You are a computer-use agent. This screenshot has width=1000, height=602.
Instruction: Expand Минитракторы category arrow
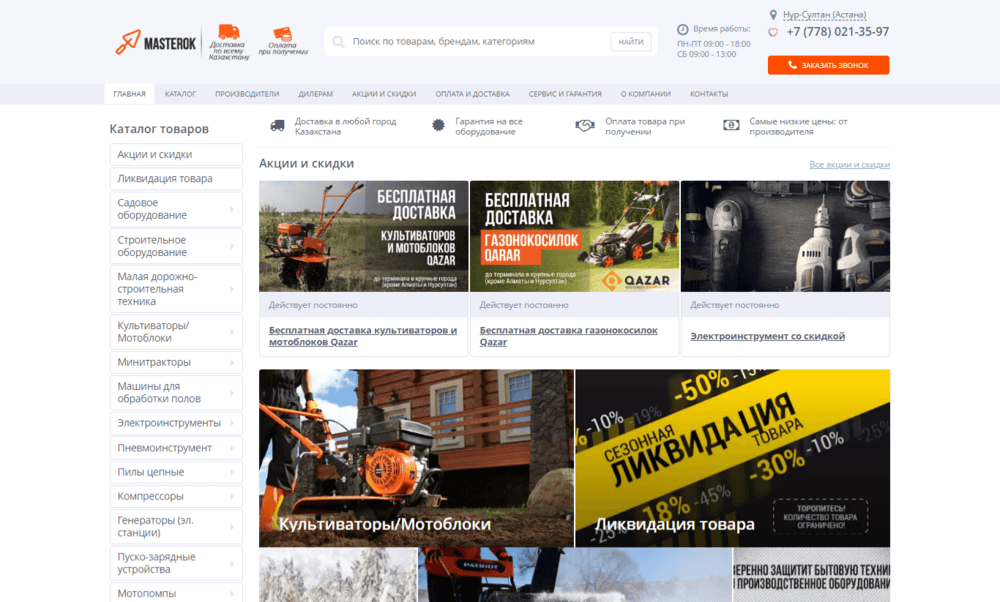[x=232, y=362]
